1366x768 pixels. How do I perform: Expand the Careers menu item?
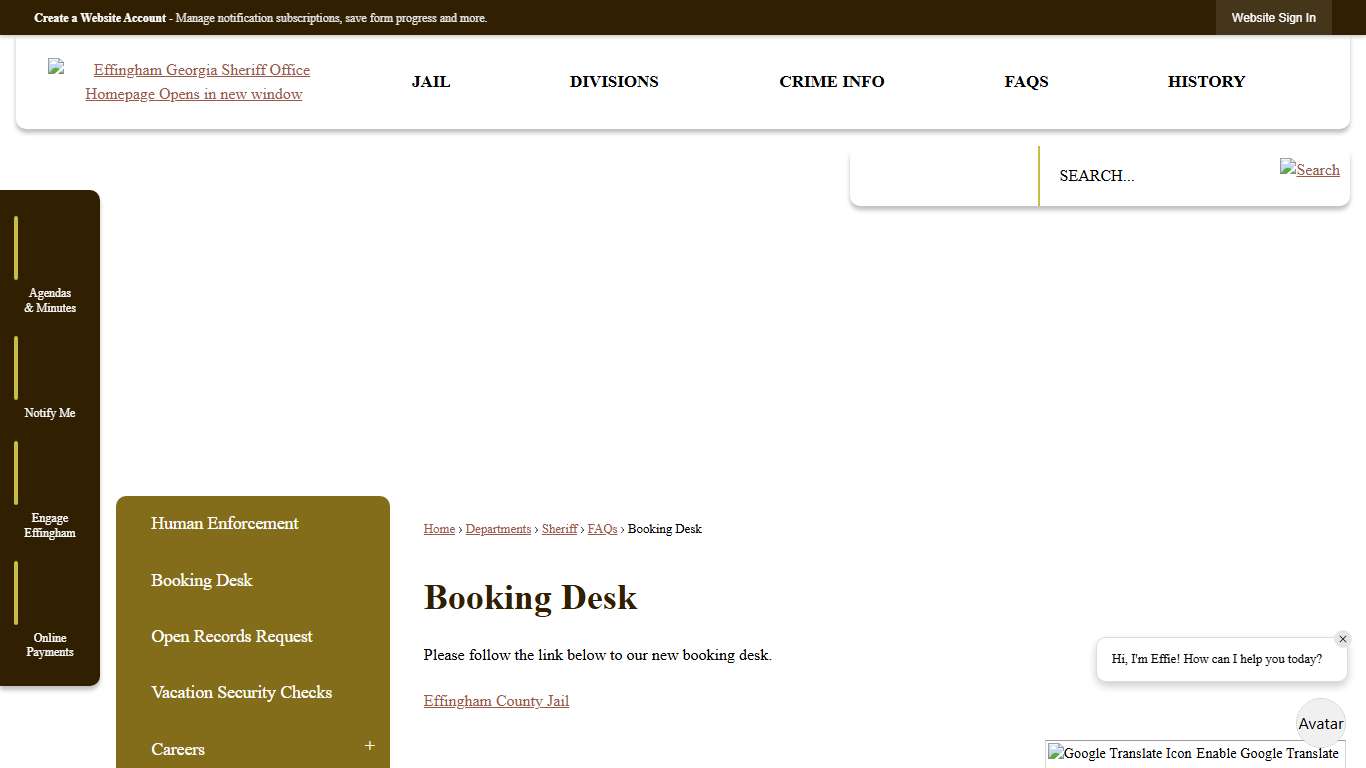click(368, 746)
